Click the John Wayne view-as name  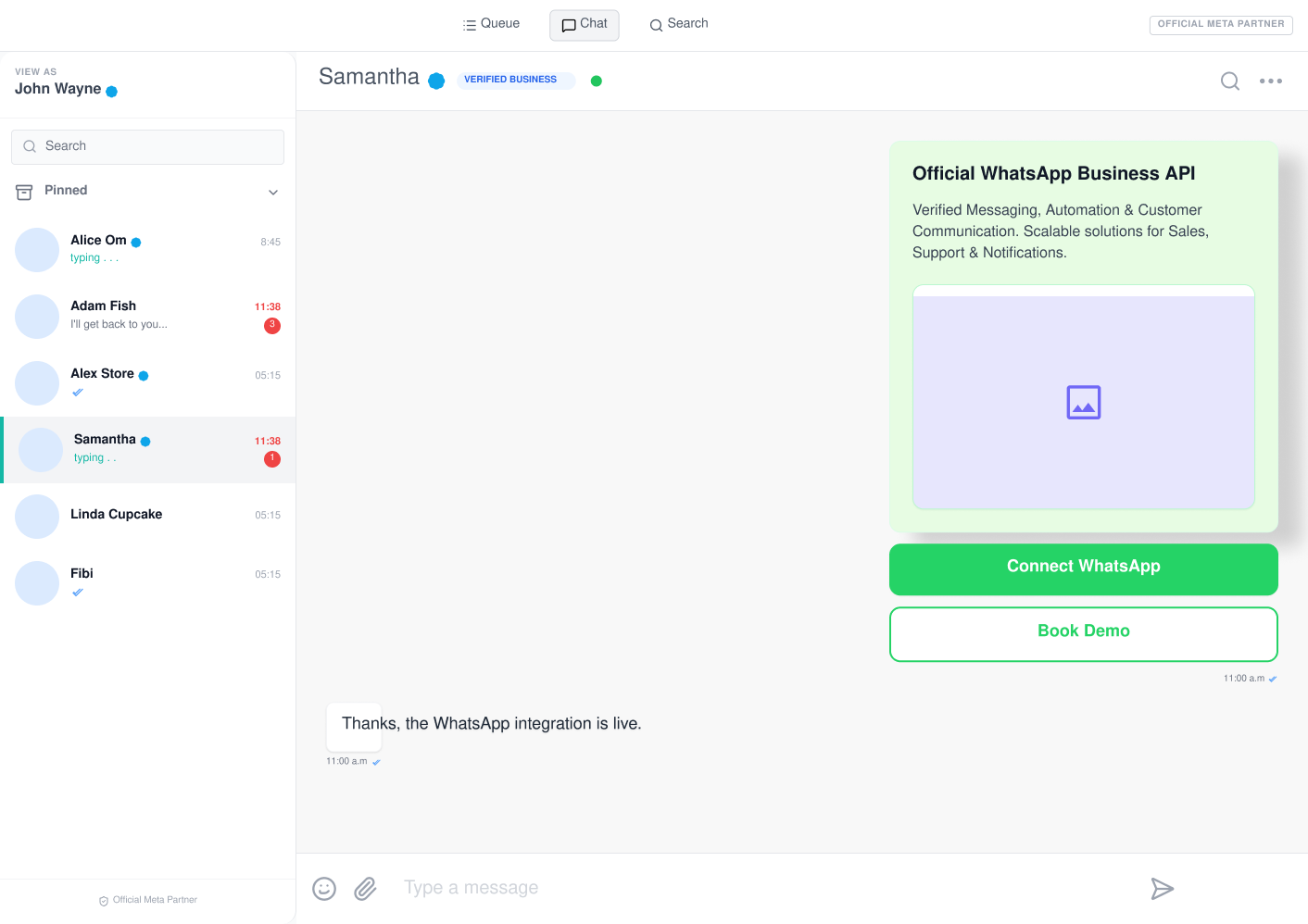coord(57,89)
